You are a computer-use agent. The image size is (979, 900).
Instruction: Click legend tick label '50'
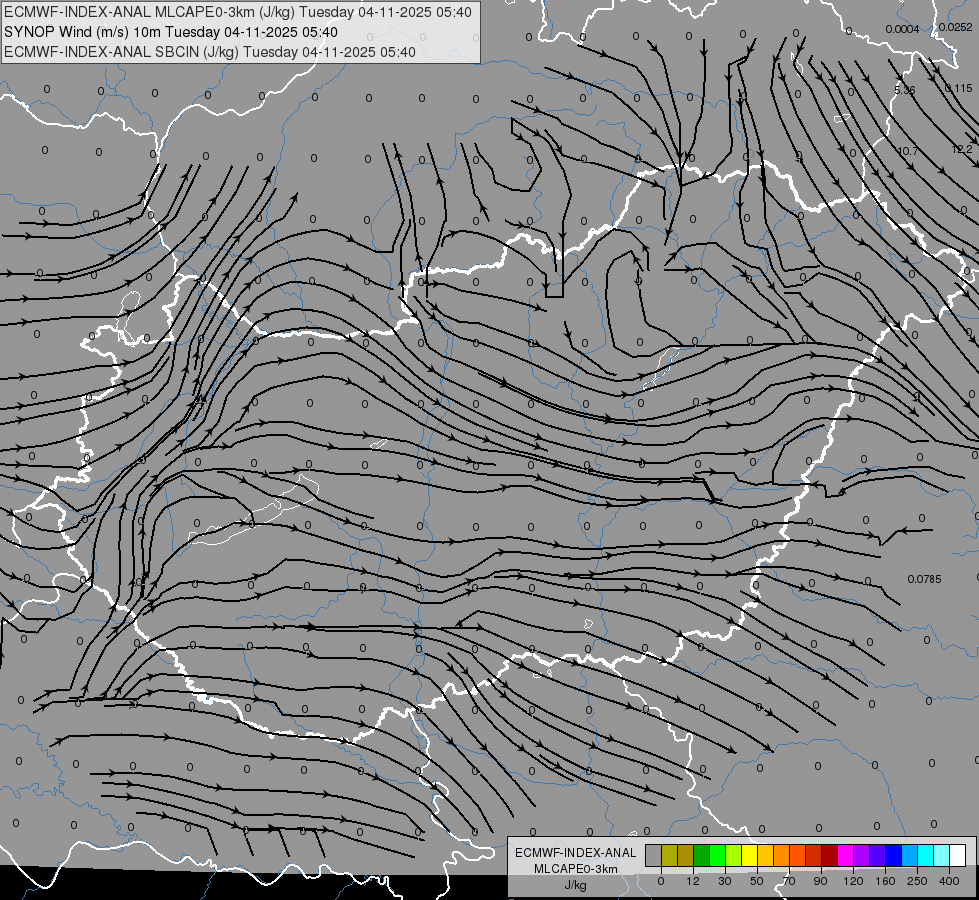(757, 881)
